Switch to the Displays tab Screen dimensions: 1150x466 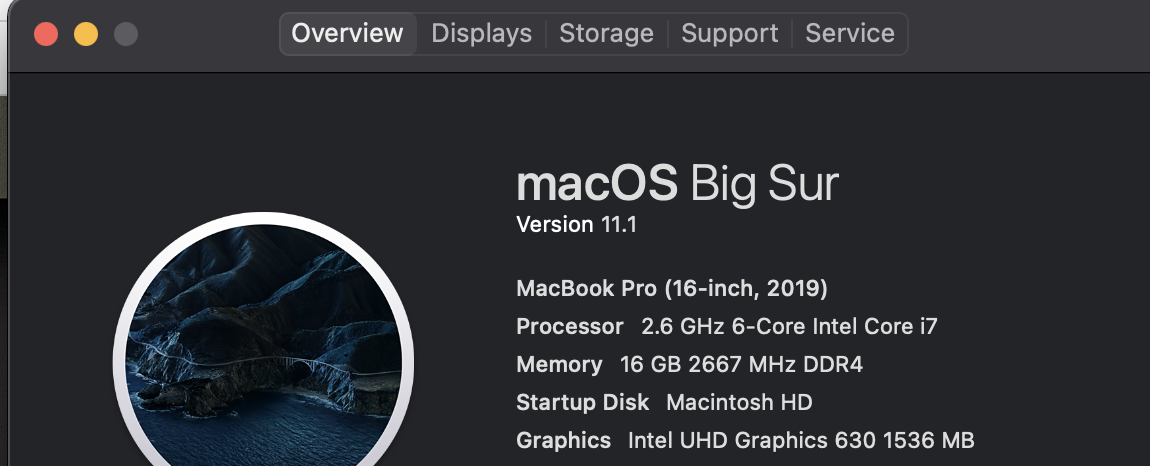coord(481,34)
